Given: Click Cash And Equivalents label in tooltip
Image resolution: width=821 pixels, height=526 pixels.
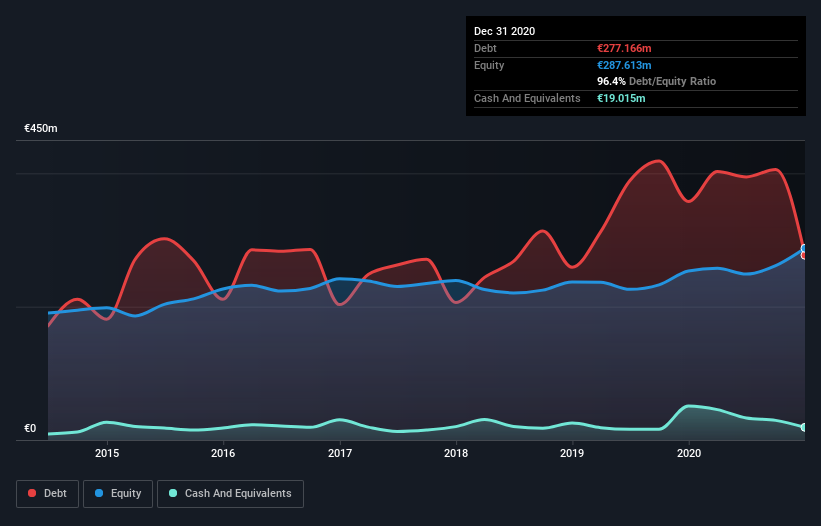Looking at the screenshot, I should tap(527, 98).
